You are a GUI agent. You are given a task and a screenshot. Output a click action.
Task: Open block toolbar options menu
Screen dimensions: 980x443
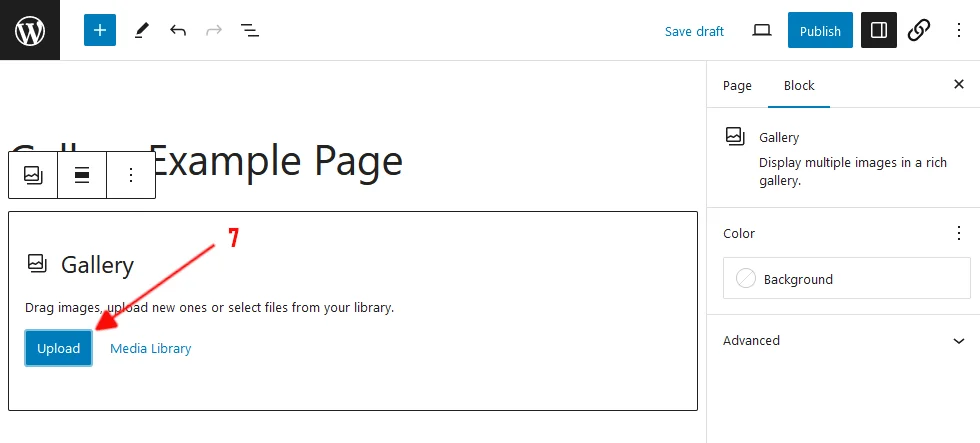(130, 175)
